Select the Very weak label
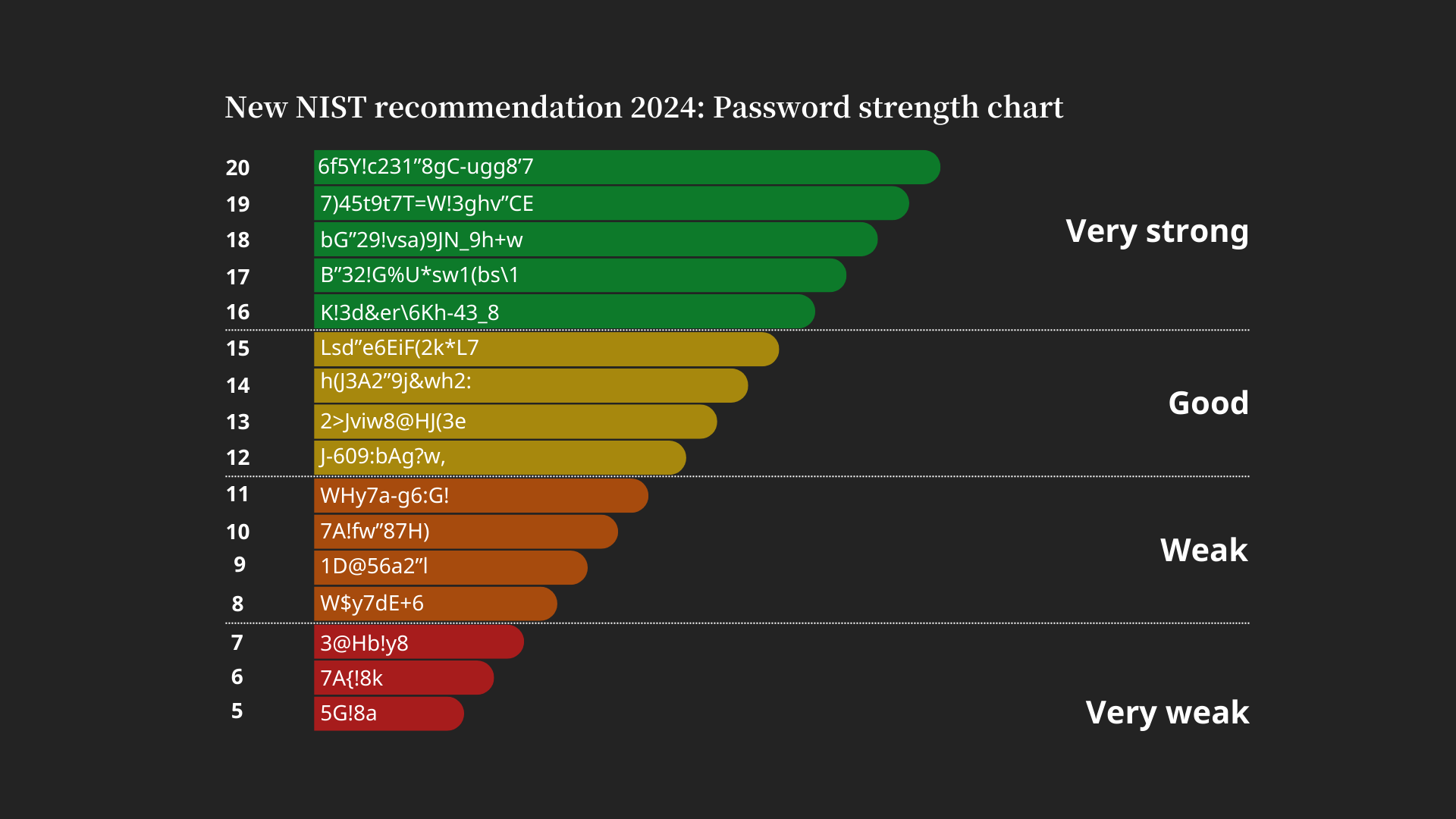 tap(1167, 712)
